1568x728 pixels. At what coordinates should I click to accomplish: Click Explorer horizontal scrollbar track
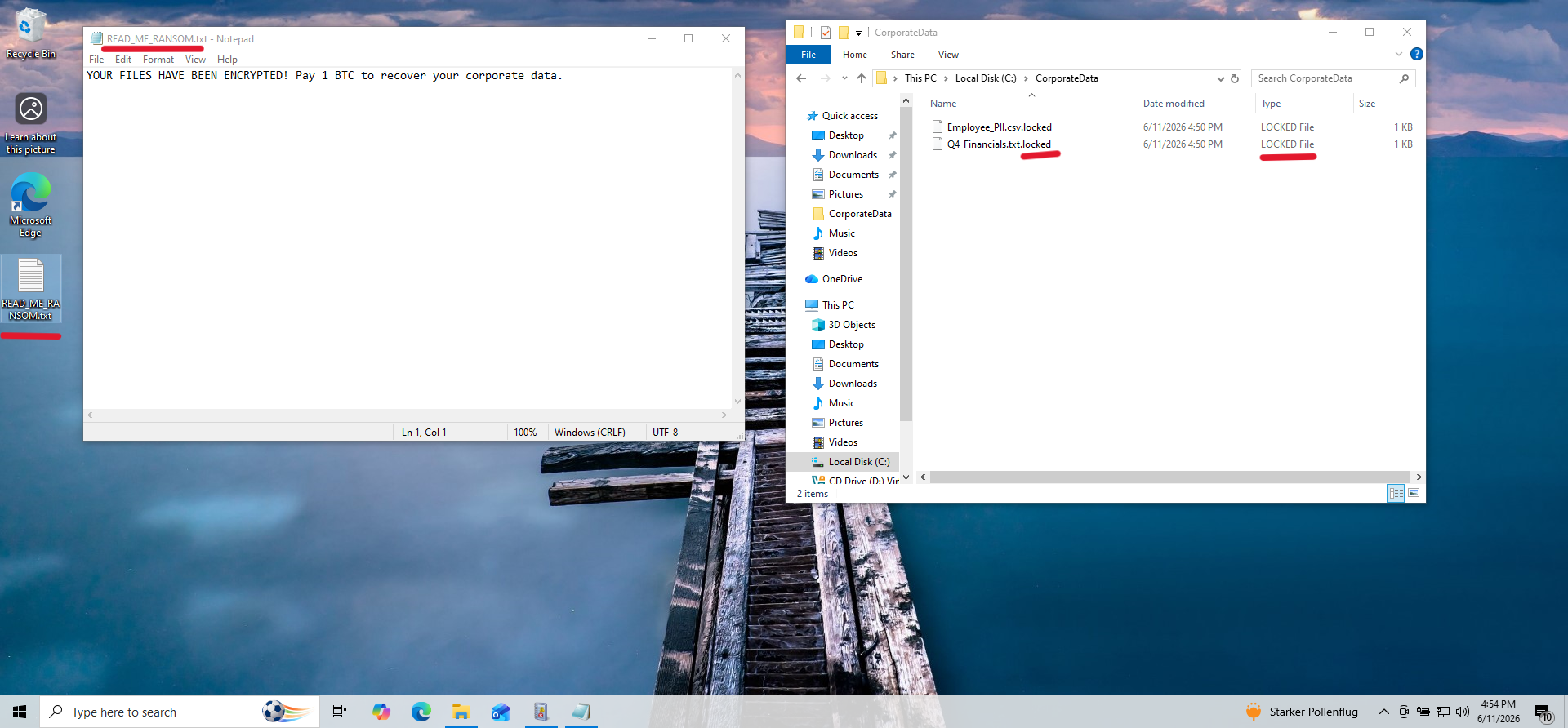click(x=1169, y=477)
